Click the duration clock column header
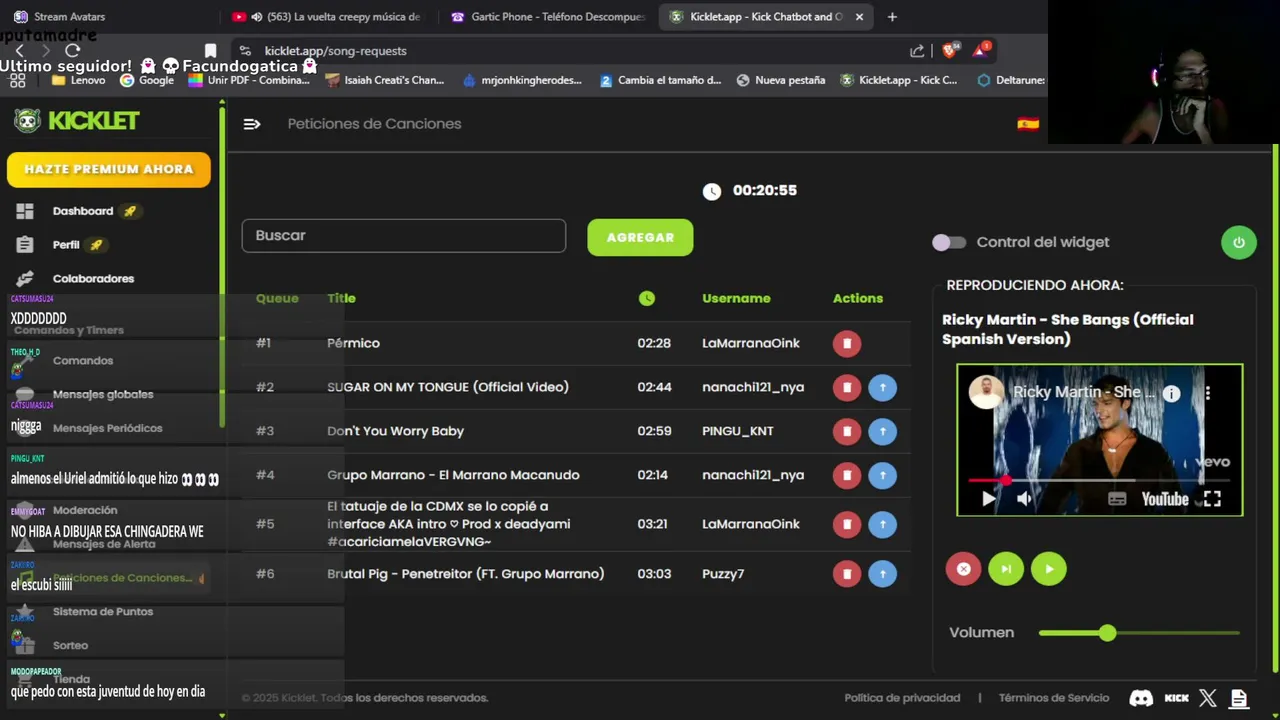Screen dimensions: 1280x720 [647, 298]
